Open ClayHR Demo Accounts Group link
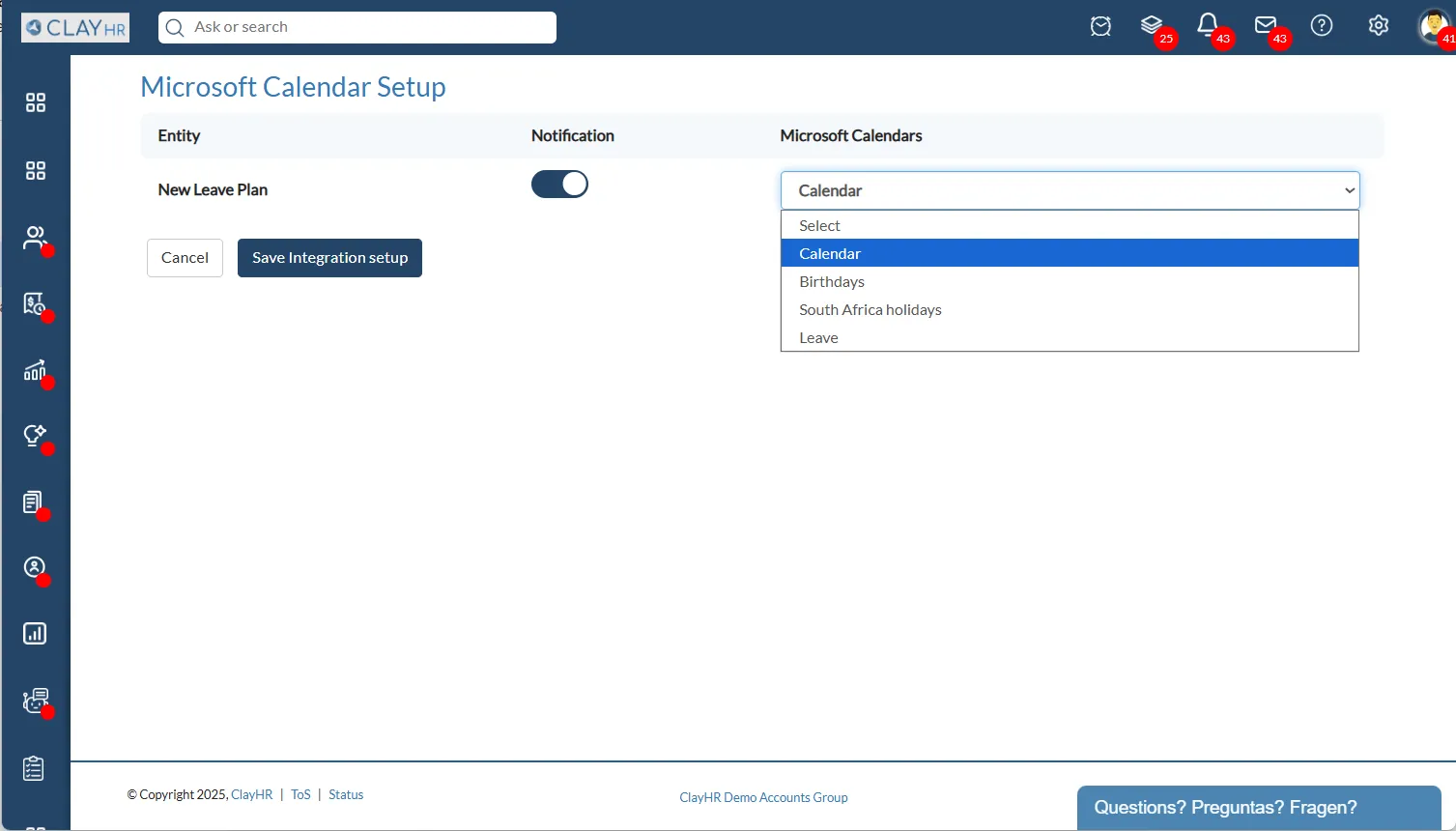This screenshot has height=831, width=1456. 763,797
